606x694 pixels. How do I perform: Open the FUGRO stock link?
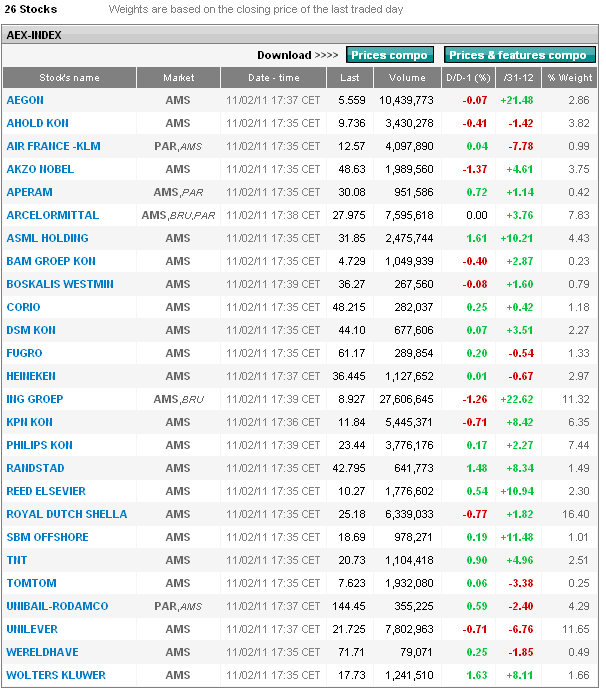click(x=24, y=354)
